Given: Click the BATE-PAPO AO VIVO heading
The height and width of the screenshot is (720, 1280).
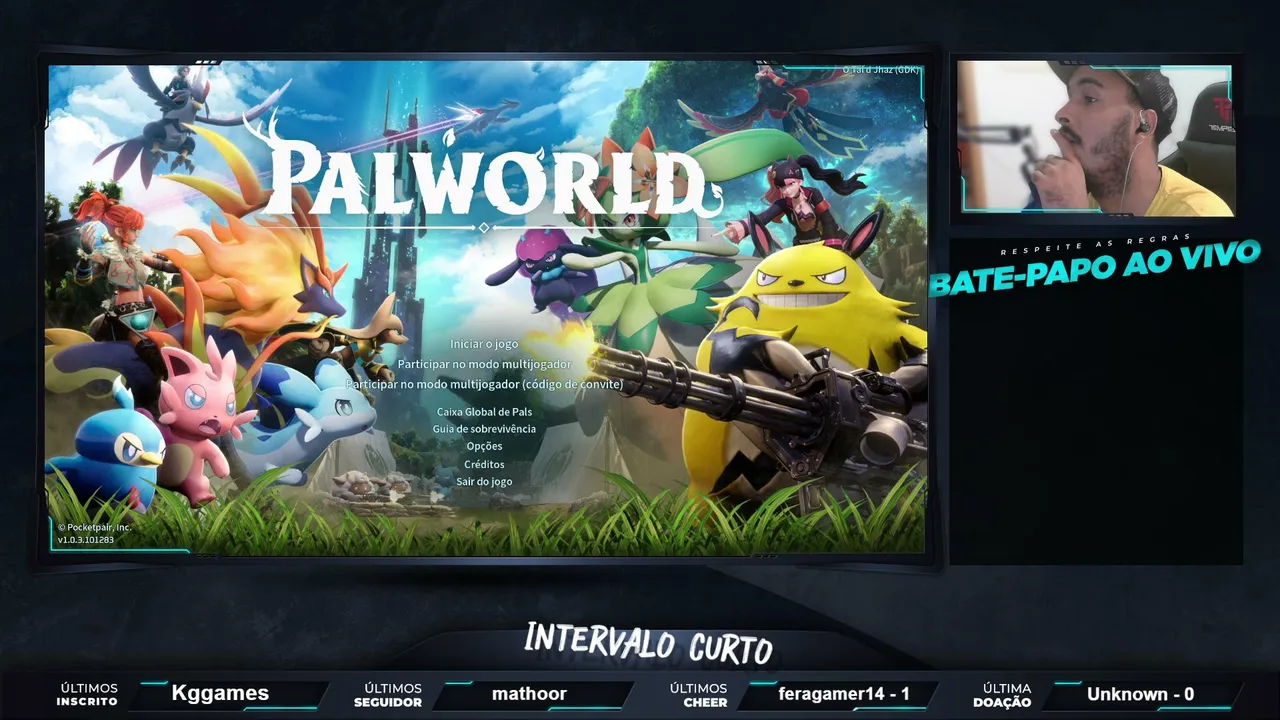Looking at the screenshot, I should [1095, 268].
